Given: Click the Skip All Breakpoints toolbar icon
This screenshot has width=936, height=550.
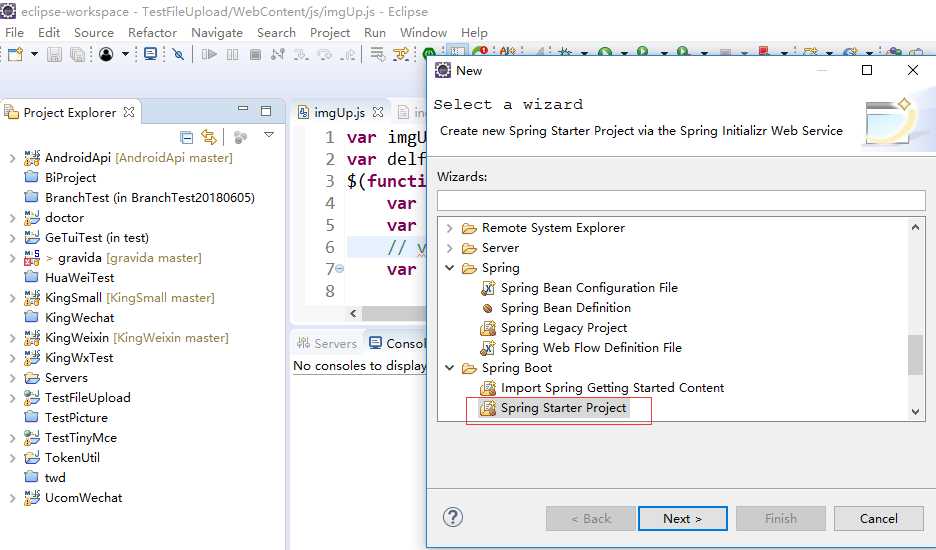Looking at the screenshot, I should click(178, 54).
